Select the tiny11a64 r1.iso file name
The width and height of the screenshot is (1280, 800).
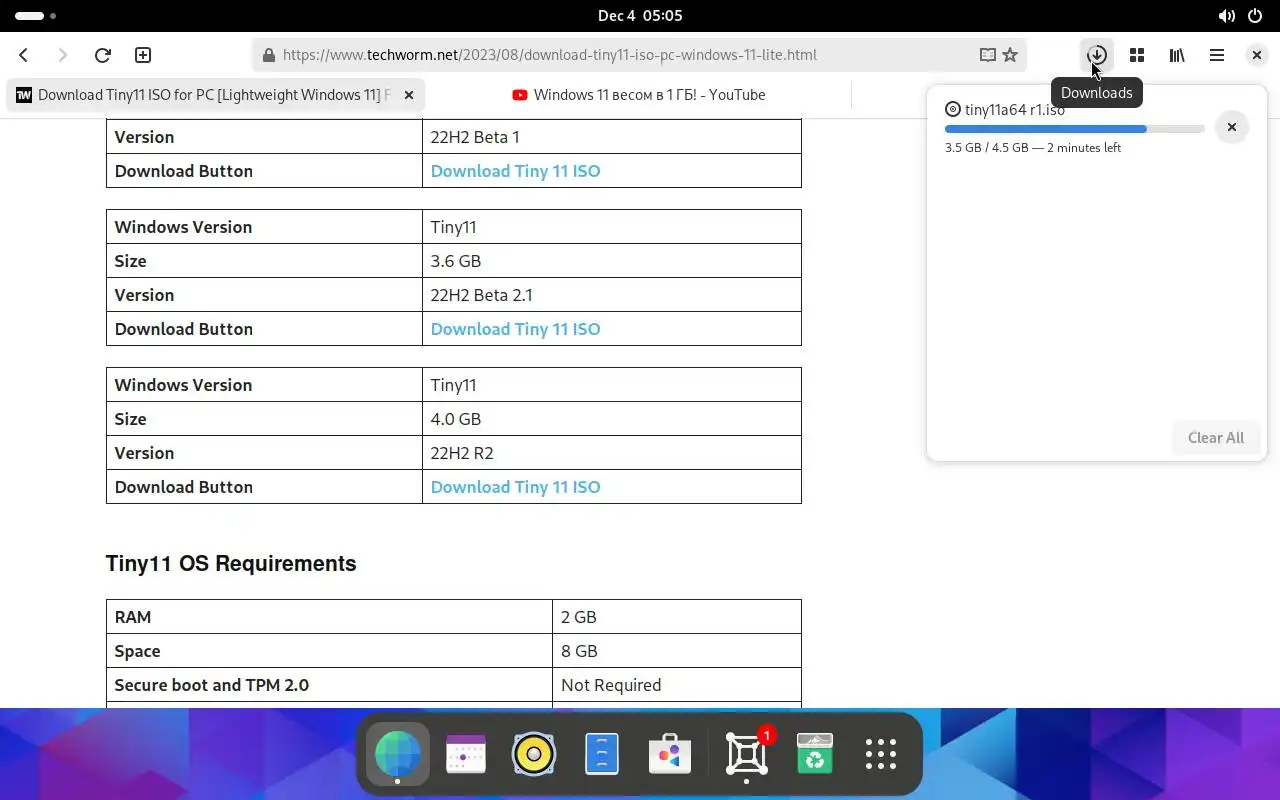tap(1015, 110)
